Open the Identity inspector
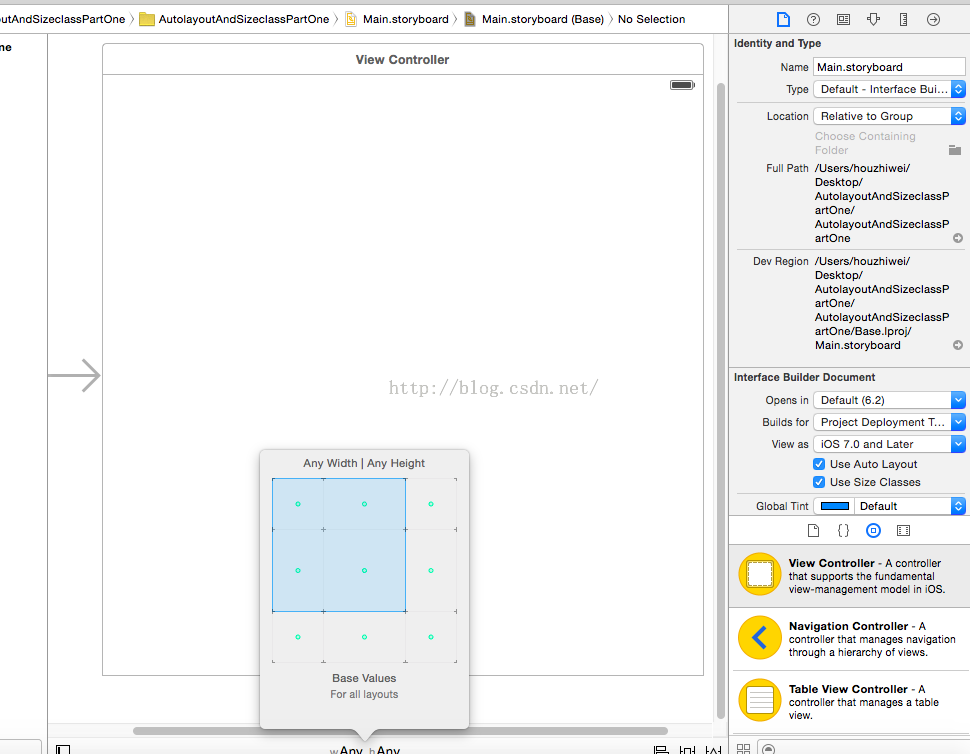Image resolution: width=970 pixels, height=754 pixels. click(x=843, y=20)
